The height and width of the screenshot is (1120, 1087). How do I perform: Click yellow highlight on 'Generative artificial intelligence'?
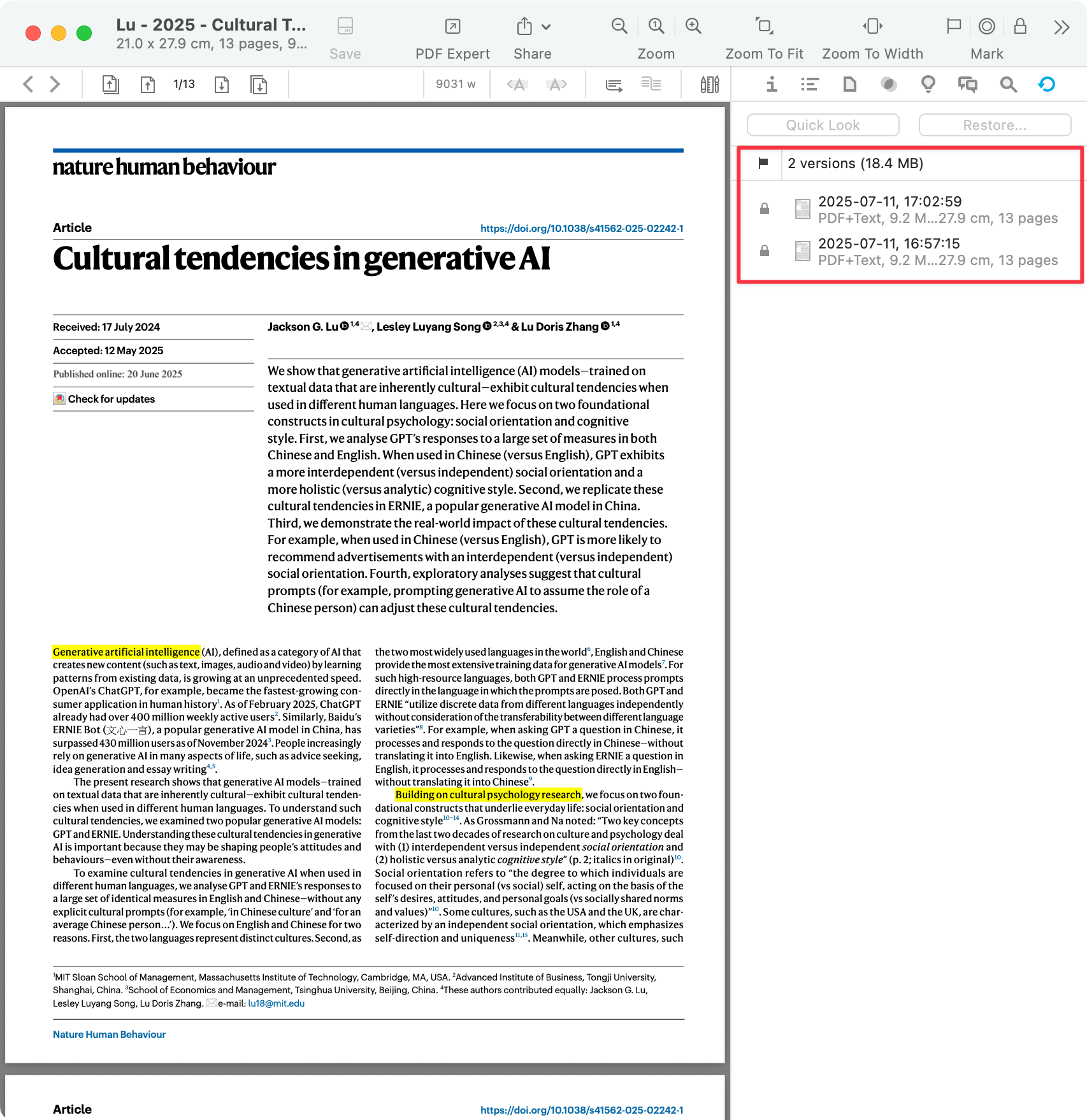pos(126,652)
